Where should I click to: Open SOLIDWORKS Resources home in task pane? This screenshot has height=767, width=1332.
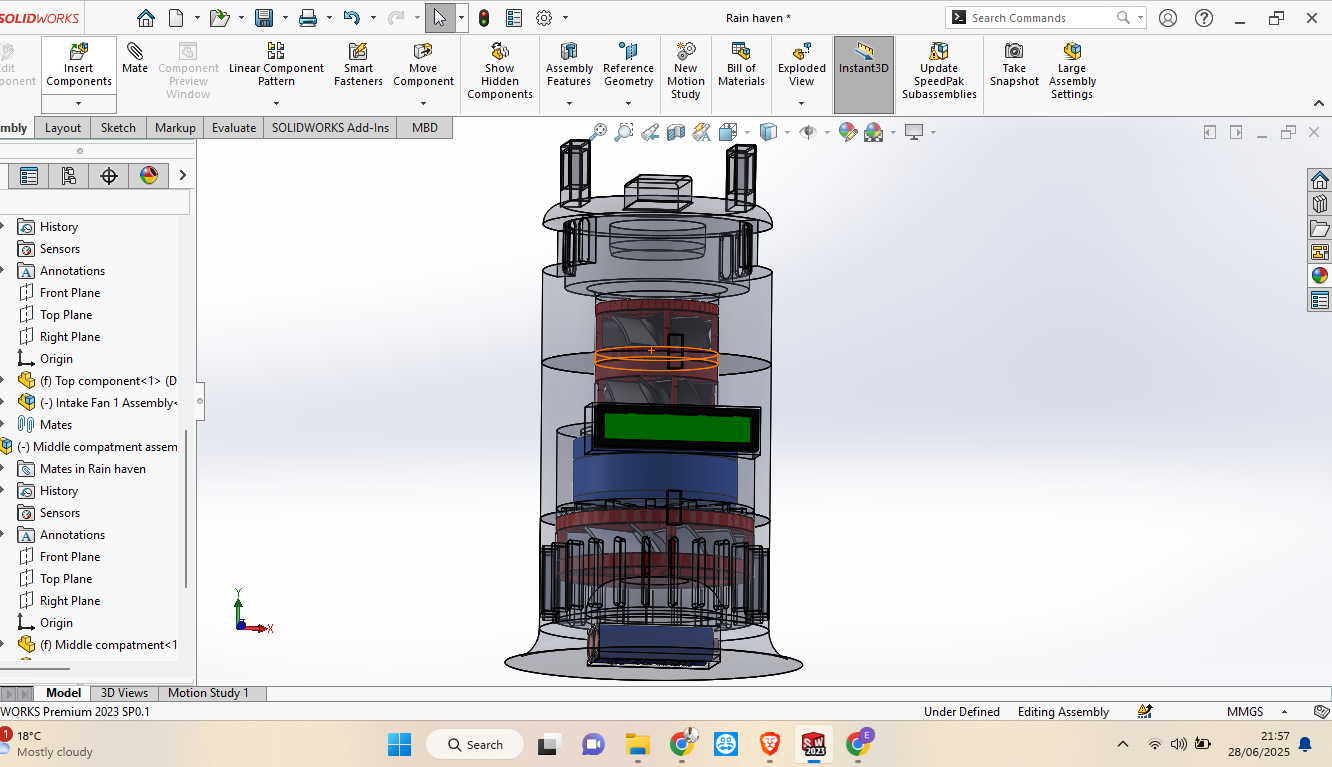pyautogui.click(x=1320, y=180)
